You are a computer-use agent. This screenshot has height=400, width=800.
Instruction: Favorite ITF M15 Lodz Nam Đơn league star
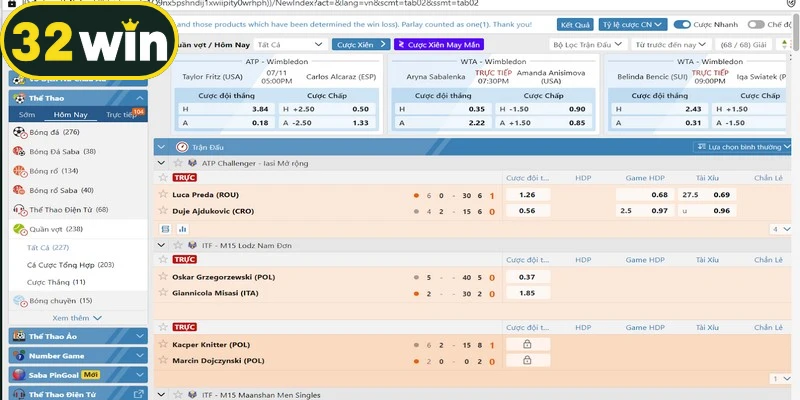[x=178, y=245]
